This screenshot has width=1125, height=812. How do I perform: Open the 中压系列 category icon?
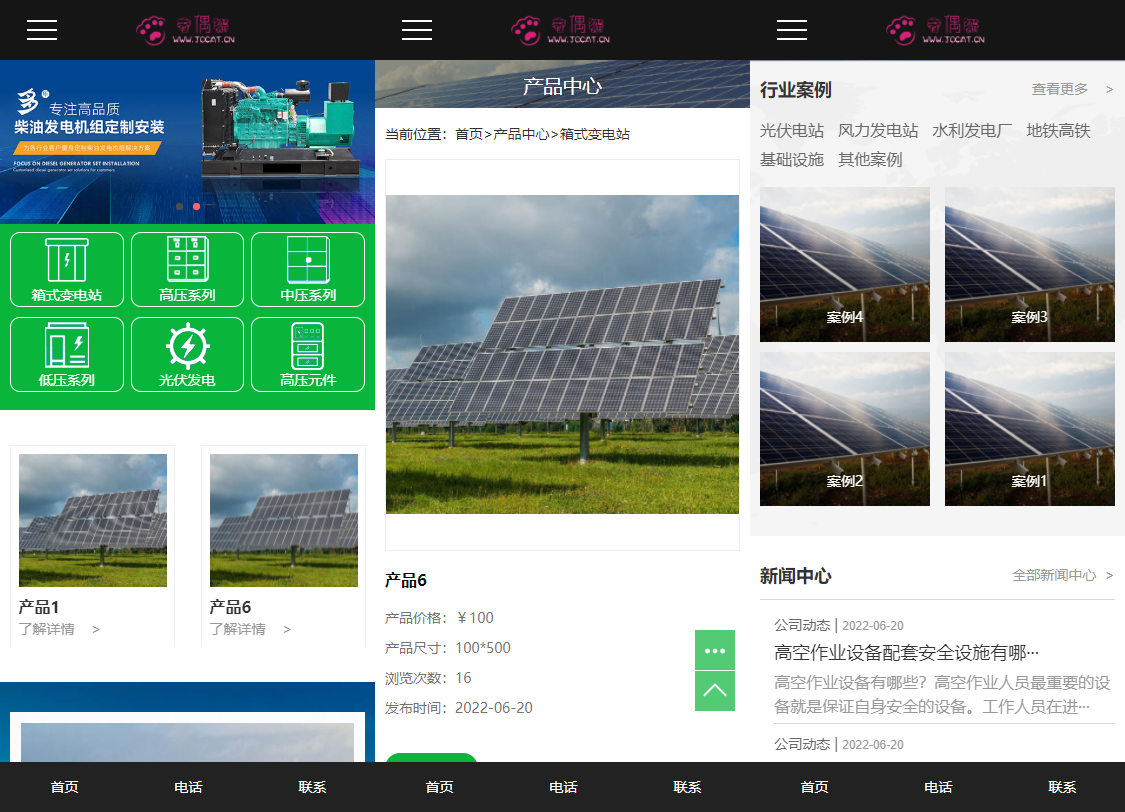308,270
